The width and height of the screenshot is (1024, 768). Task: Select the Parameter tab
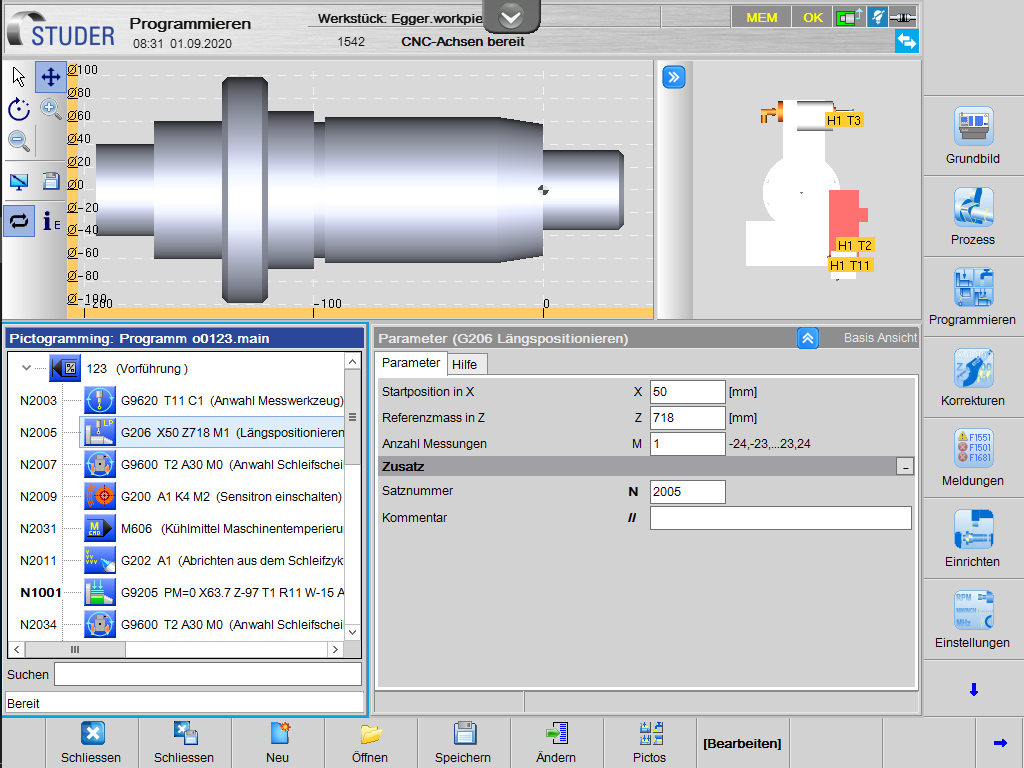[411, 363]
